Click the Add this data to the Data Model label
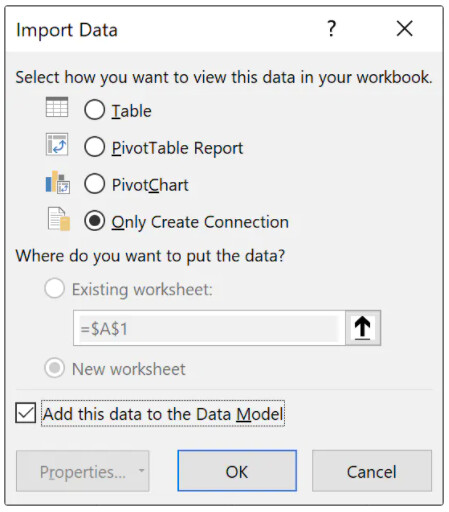Screen dimensions: 449x512 [163, 414]
